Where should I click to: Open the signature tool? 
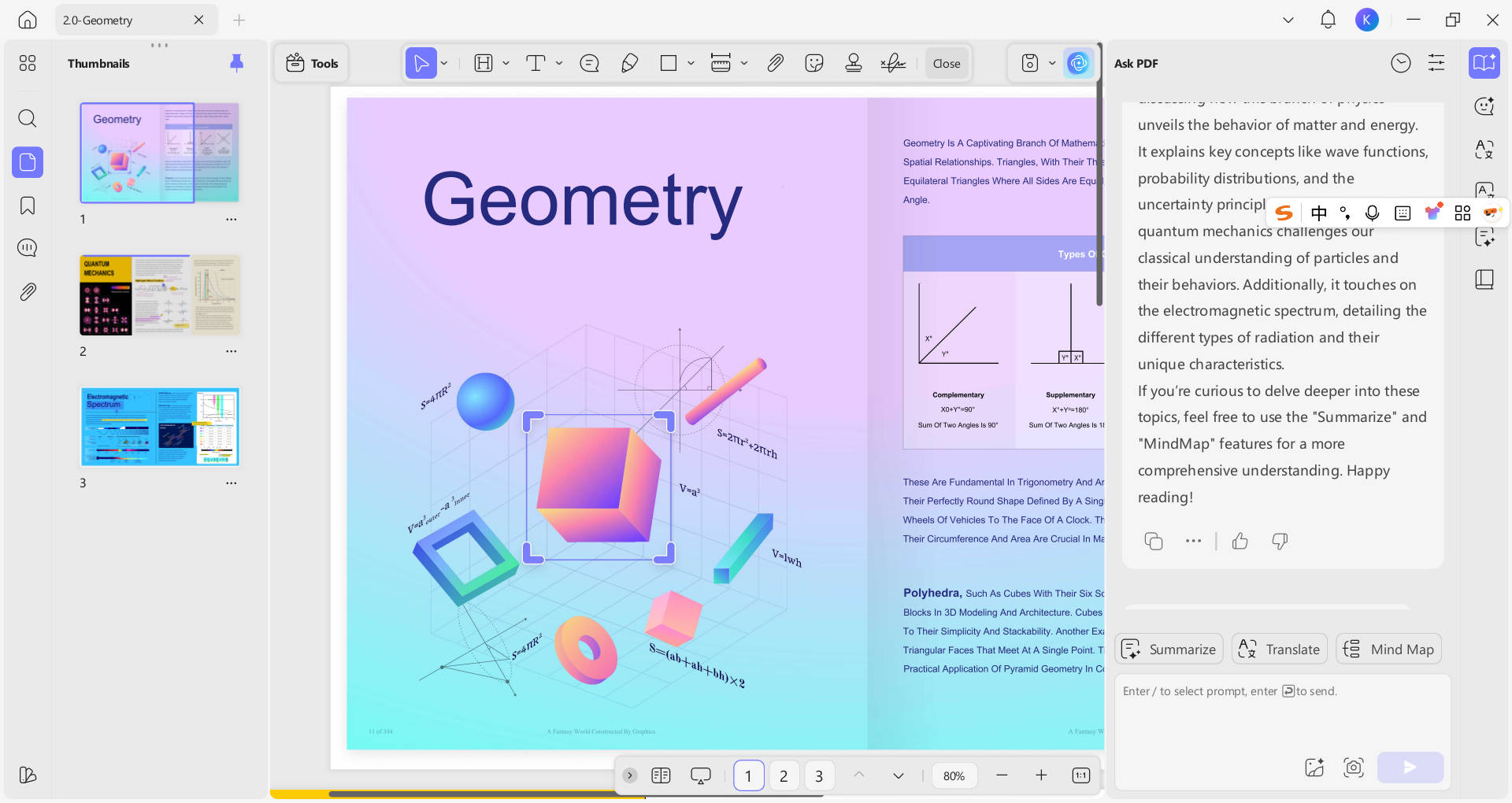click(x=892, y=63)
